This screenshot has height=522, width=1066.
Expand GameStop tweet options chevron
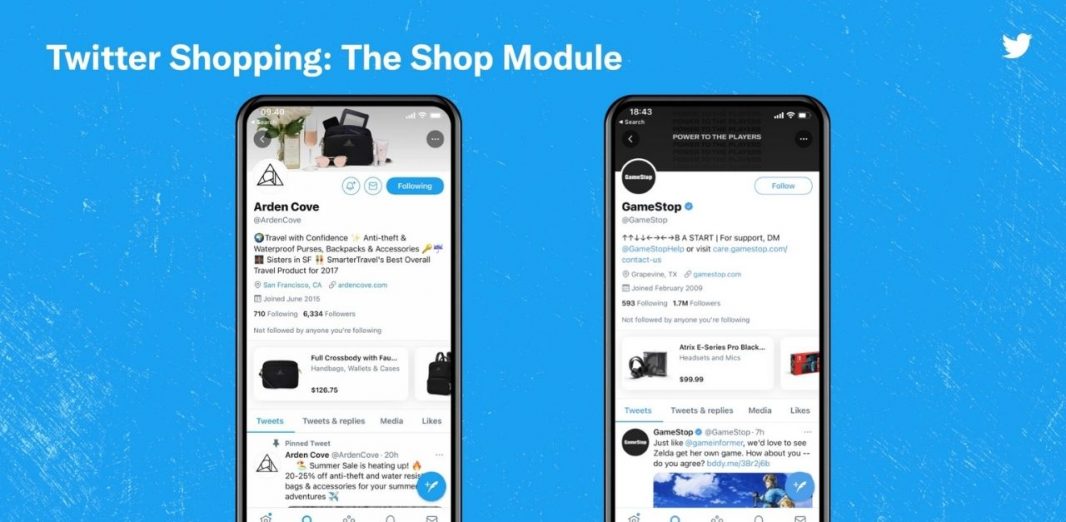pos(807,432)
